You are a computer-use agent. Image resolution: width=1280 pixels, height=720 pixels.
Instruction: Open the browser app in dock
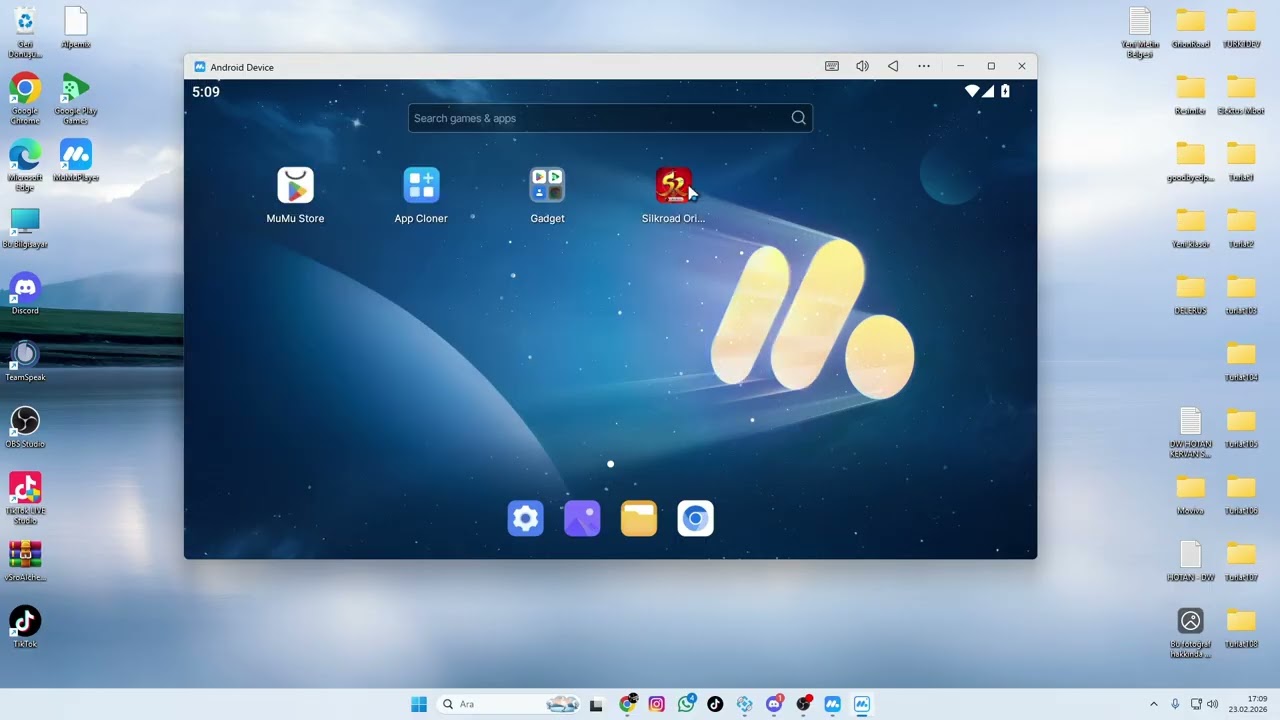coord(696,518)
